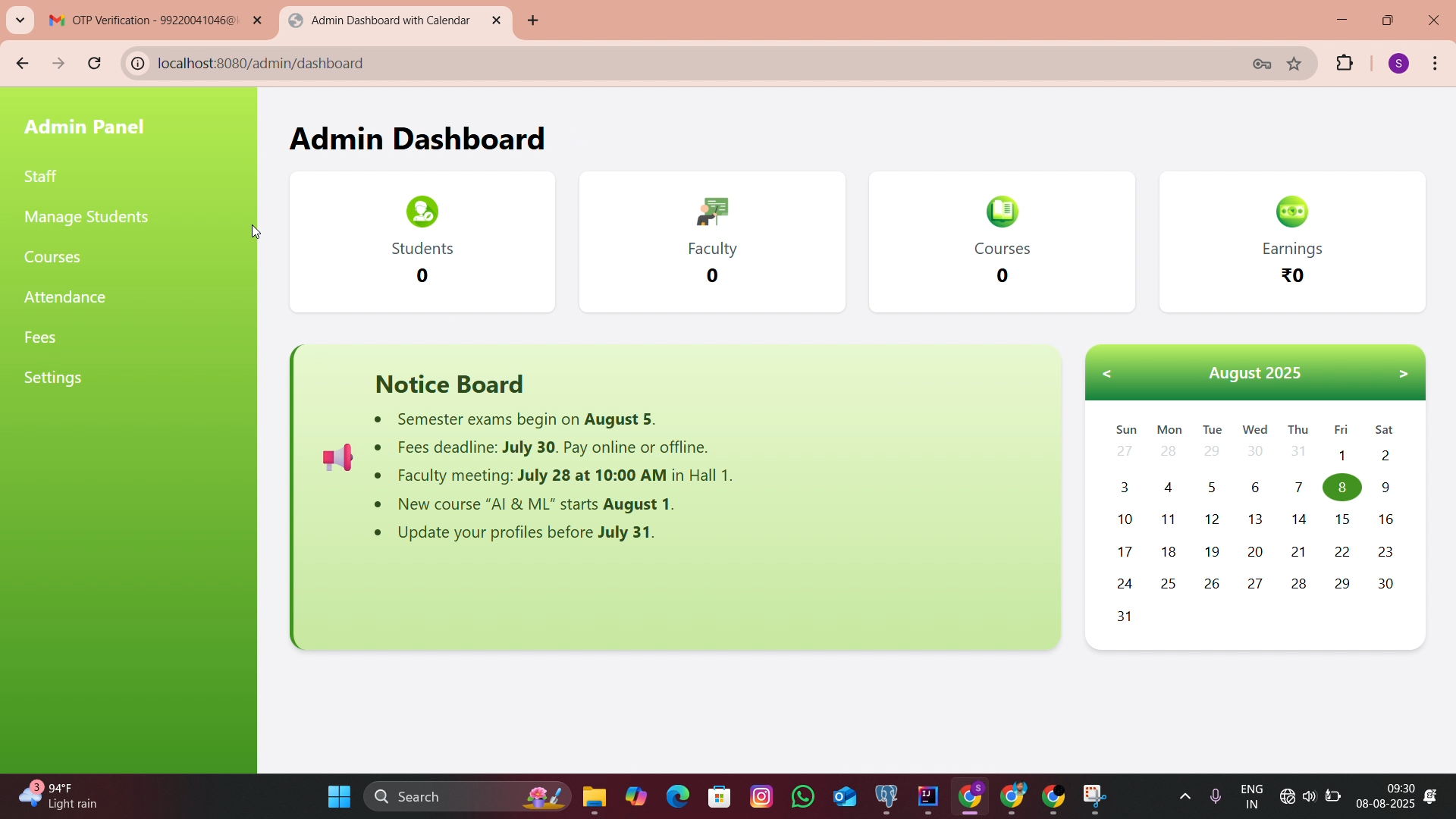Click the address bar URL field
1456x819 pixels.
click(682, 64)
